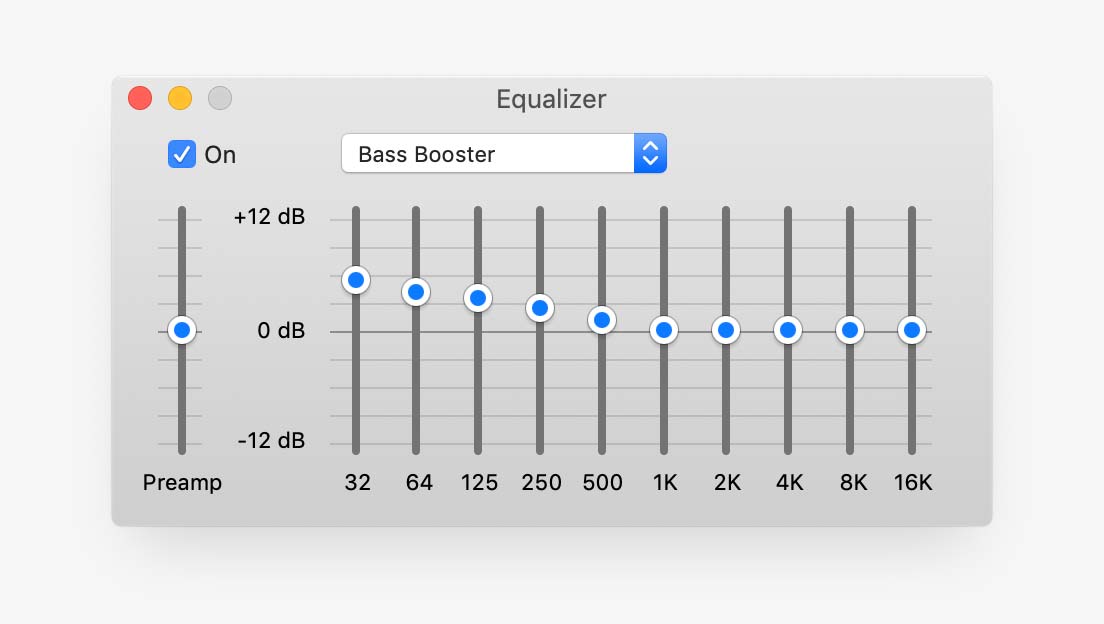Click the top of the Preamp slider track
This screenshot has height=624, width=1104.
182,213
